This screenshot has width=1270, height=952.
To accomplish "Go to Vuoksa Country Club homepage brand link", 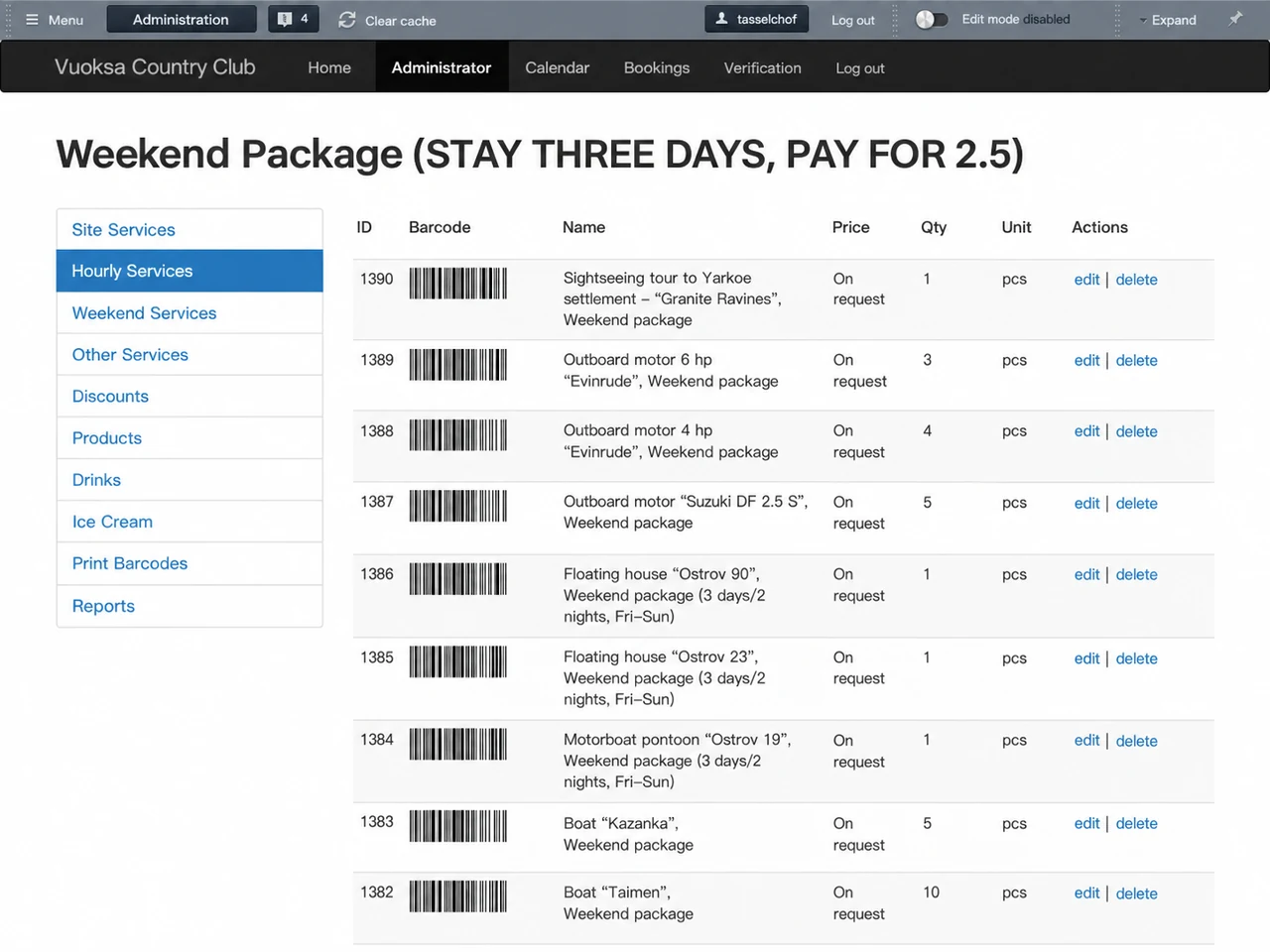I will point(155,66).
